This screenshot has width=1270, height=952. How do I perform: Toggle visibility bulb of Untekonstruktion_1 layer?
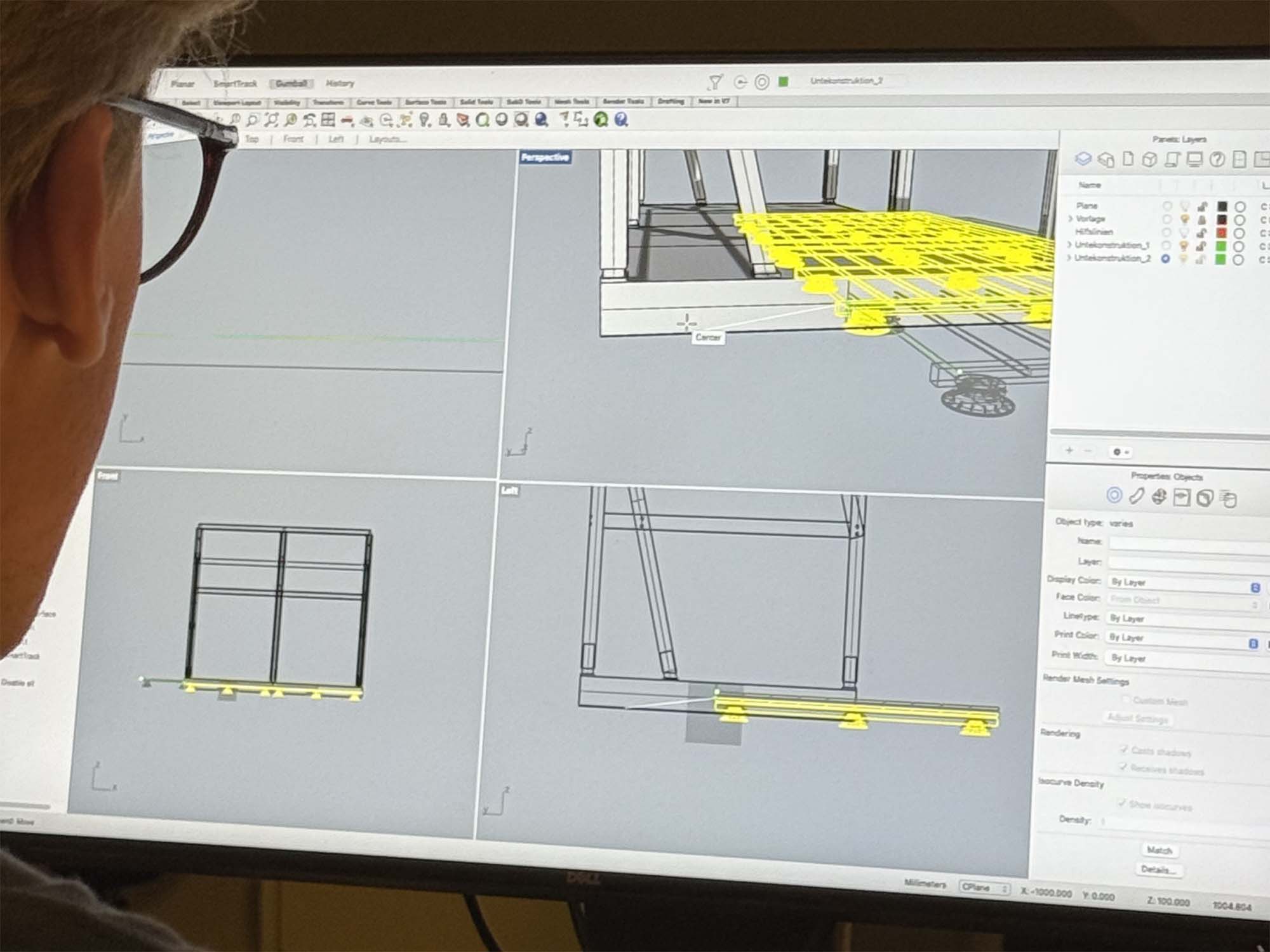[1184, 246]
